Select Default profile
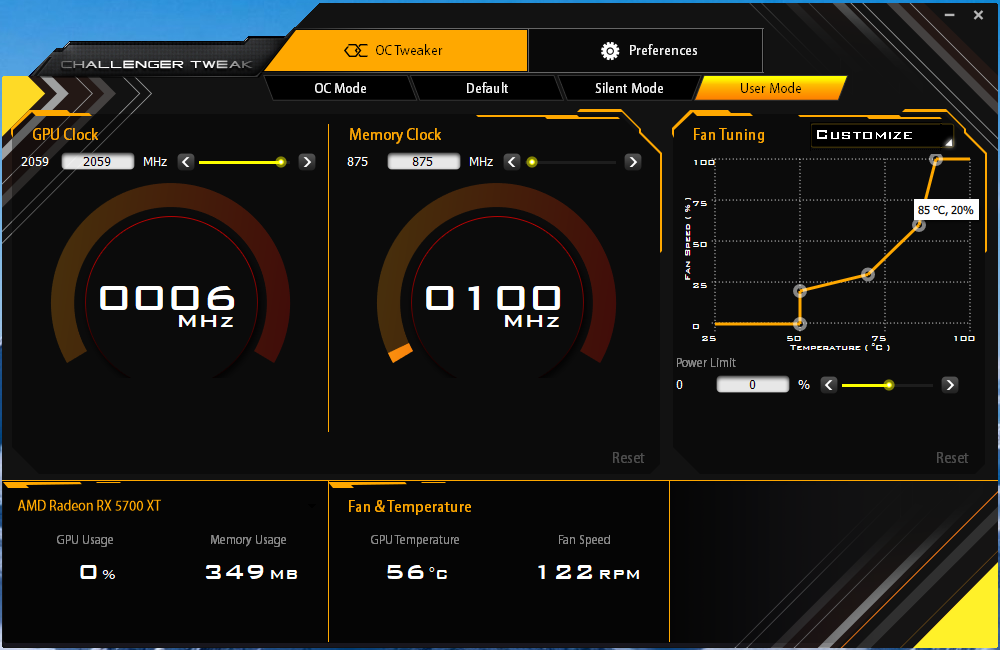 [487, 88]
